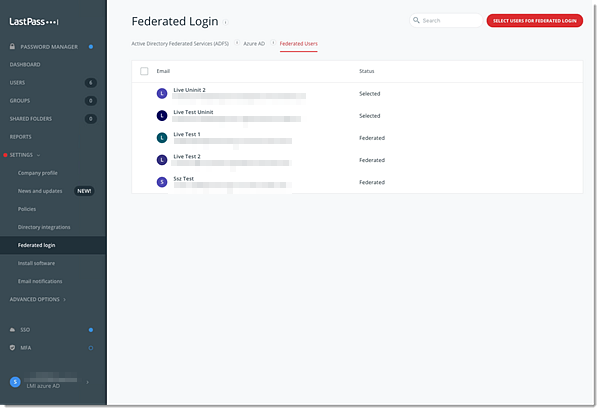Click the blue dot beside Password Manager
This screenshot has height=411, width=600.
91,47
